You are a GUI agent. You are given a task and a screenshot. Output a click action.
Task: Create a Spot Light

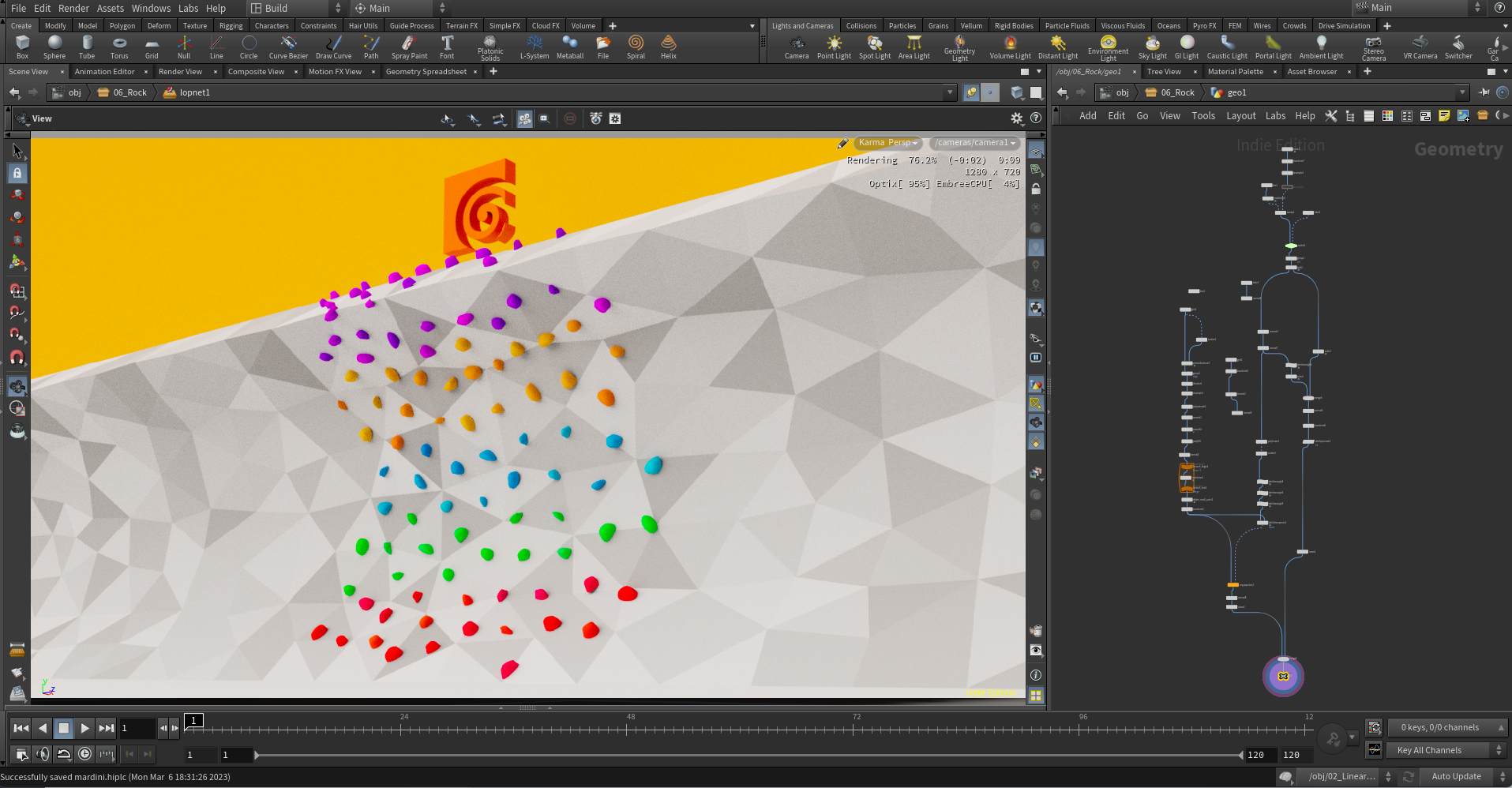pyautogui.click(x=875, y=47)
